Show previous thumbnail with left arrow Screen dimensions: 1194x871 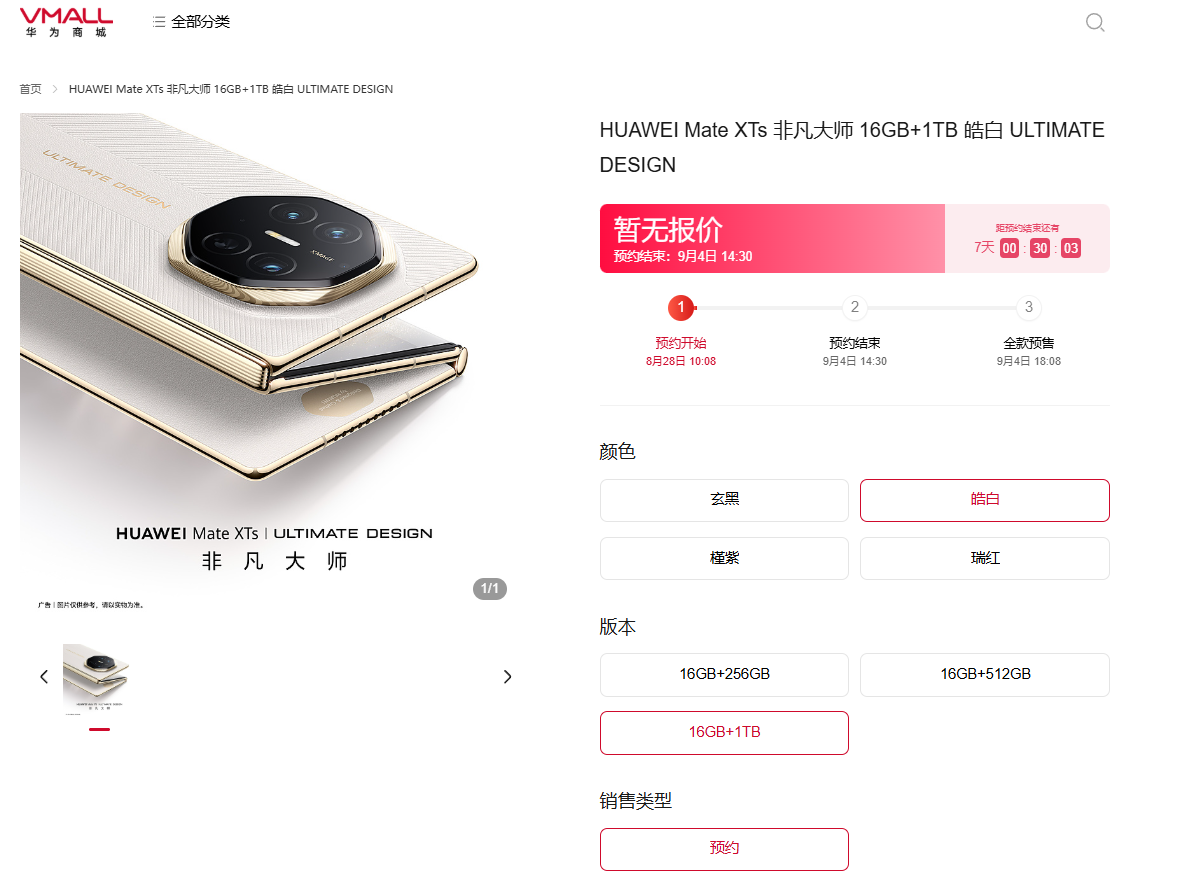click(44, 677)
